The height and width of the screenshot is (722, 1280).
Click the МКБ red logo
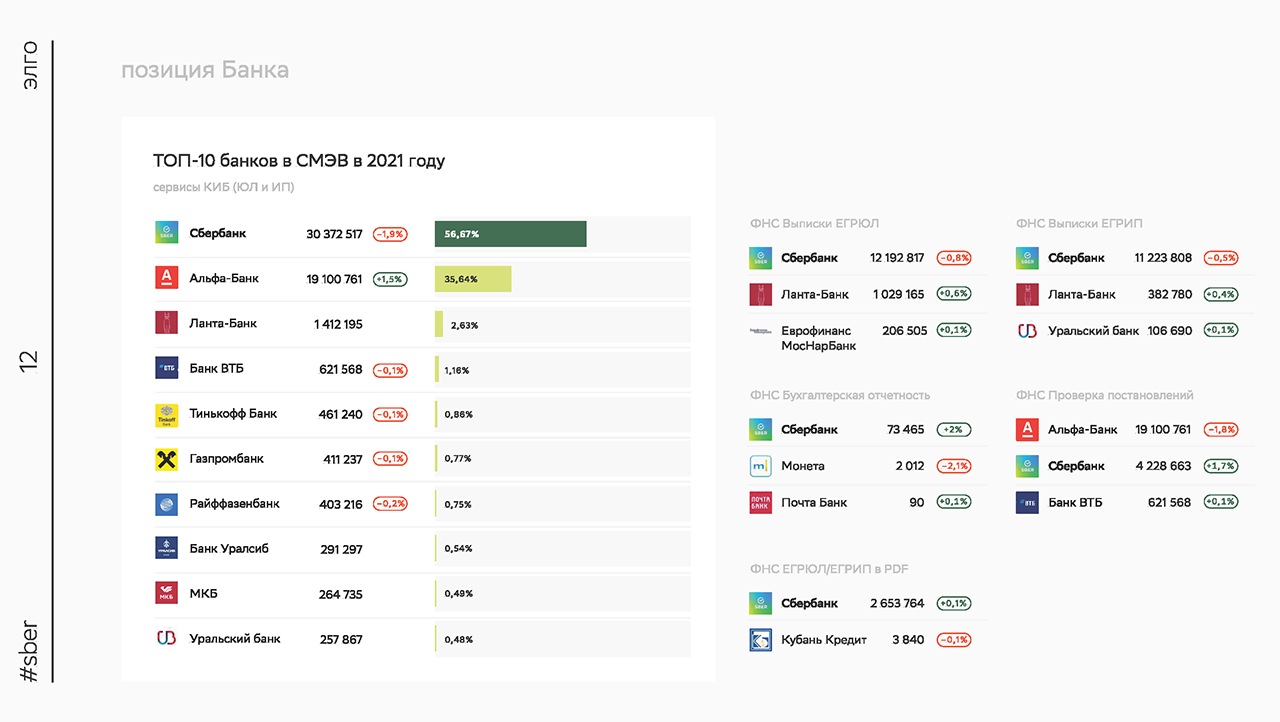click(x=166, y=594)
